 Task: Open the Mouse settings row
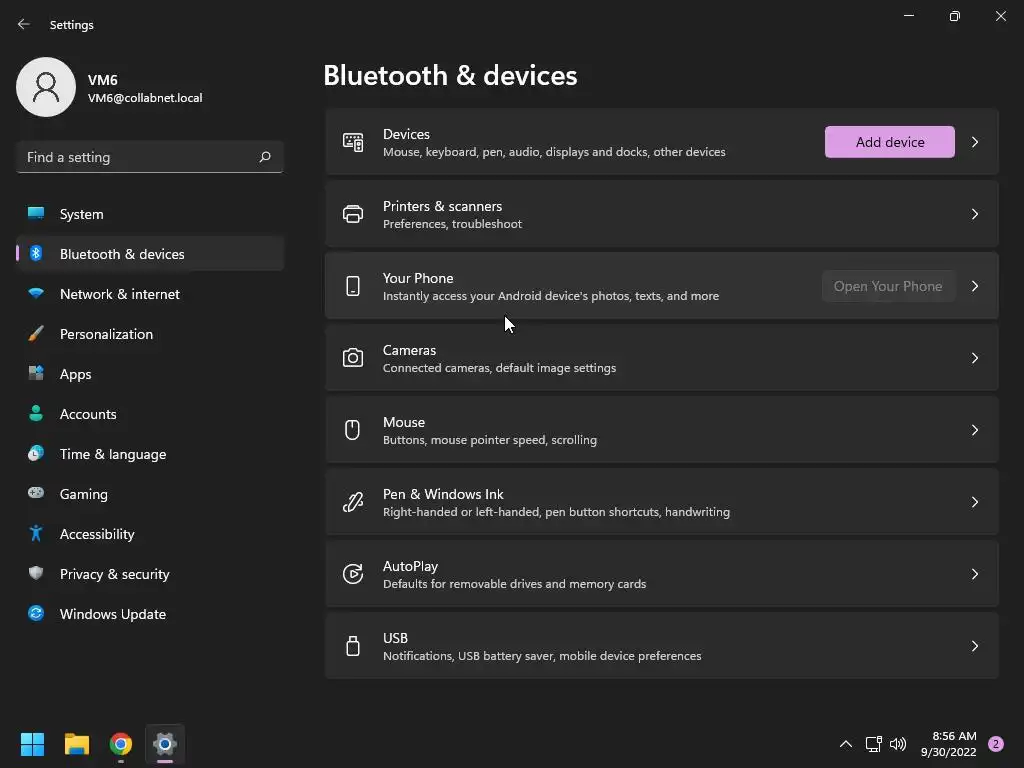point(660,430)
